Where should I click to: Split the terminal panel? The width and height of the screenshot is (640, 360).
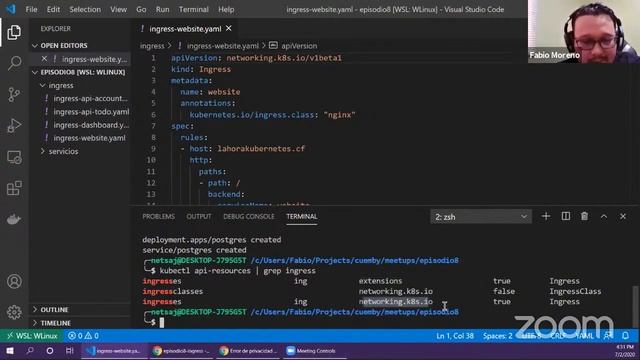point(565,216)
